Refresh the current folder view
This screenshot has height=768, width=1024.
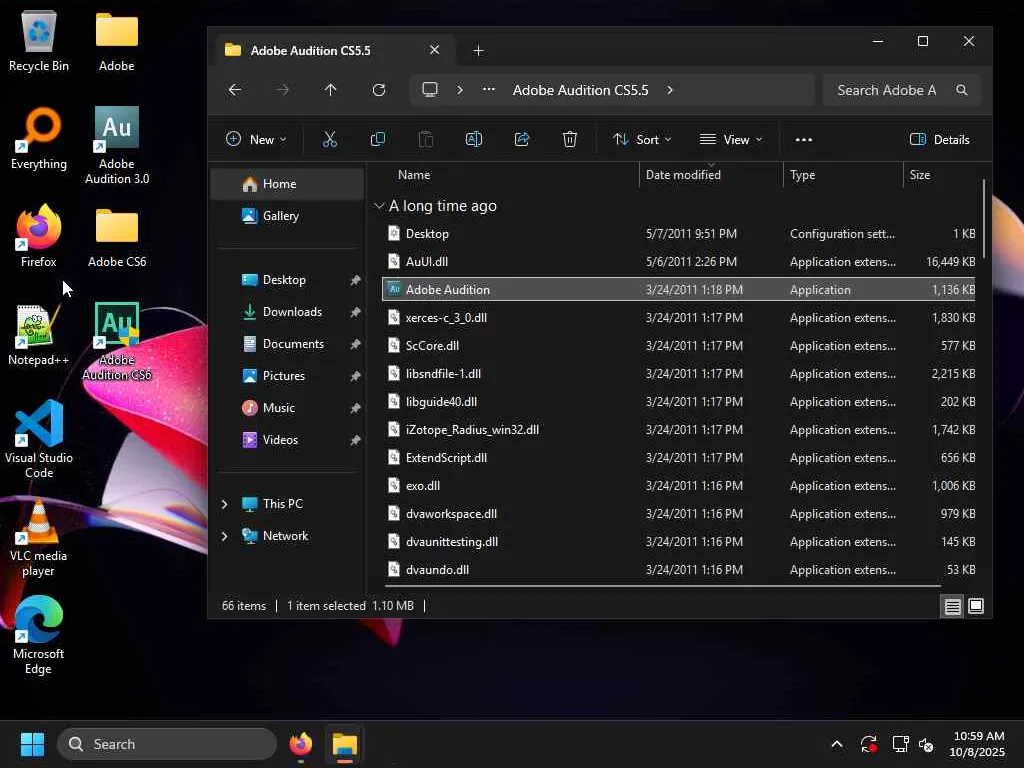pyautogui.click(x=379, y=89)
